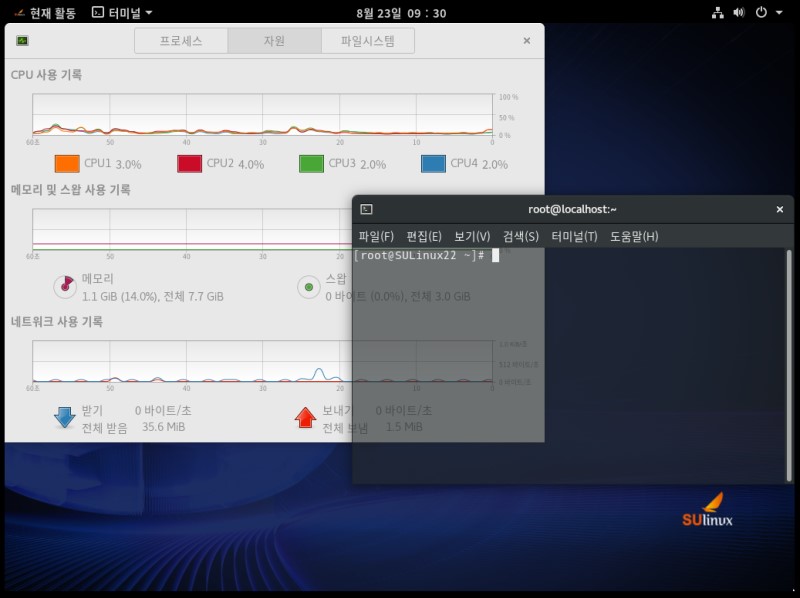Image resolution: width=800 pixels, height=598 pixels.
Task: Change the red CPU2 color swatch
Action: (x=190, y=164)
